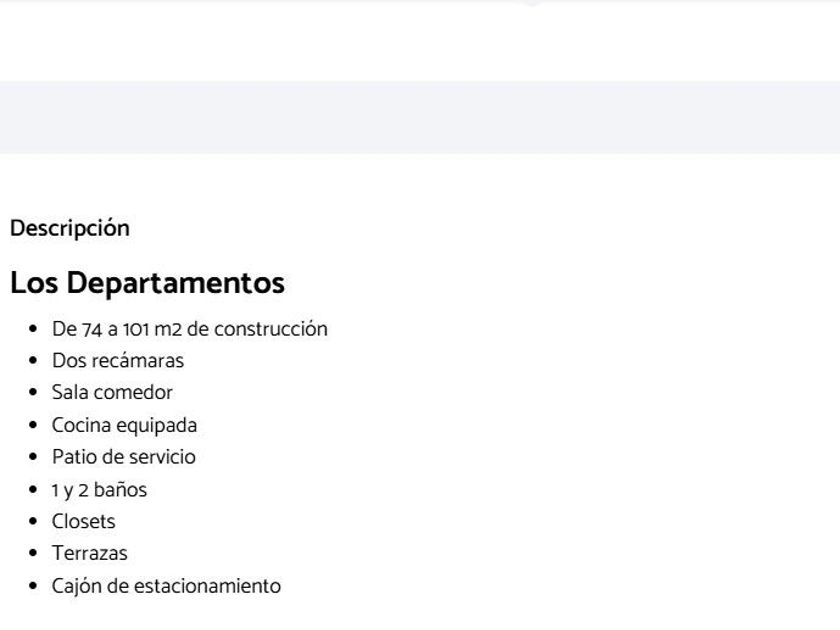Viewport: 840px width, 630px height.
Task: Click the Los Departamentos heading
Action: [x=147, y=283]
